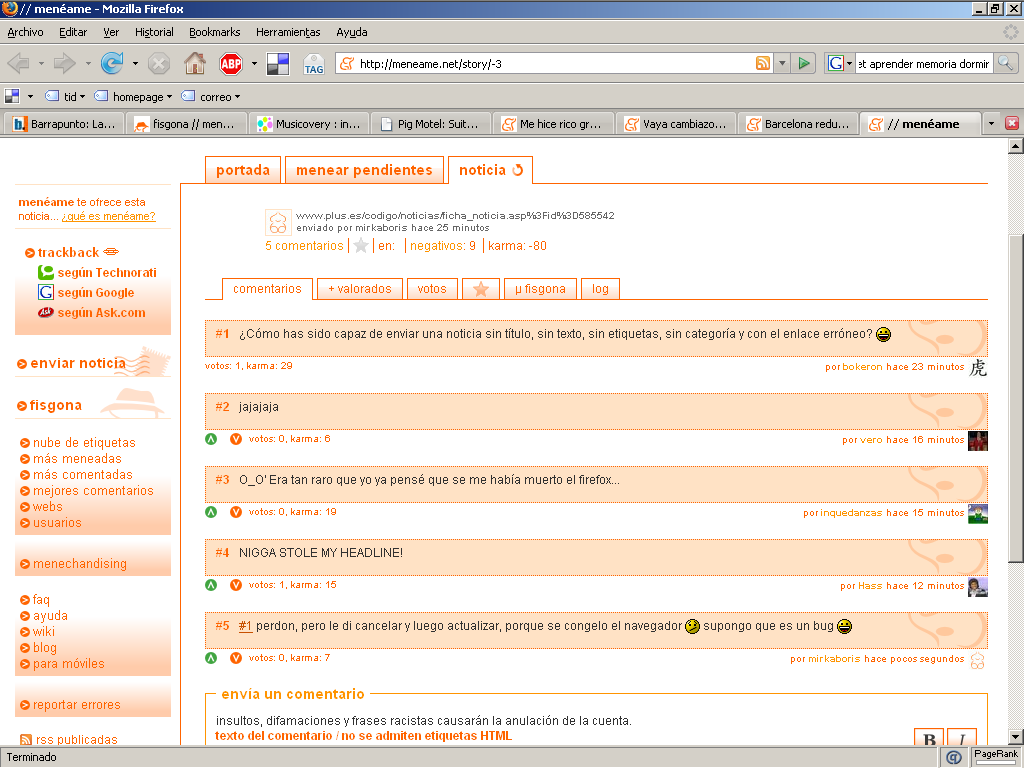Toggle the favorite star beside 5 comentarios
The image size is (1024, 768).
[x=361, y=246]
